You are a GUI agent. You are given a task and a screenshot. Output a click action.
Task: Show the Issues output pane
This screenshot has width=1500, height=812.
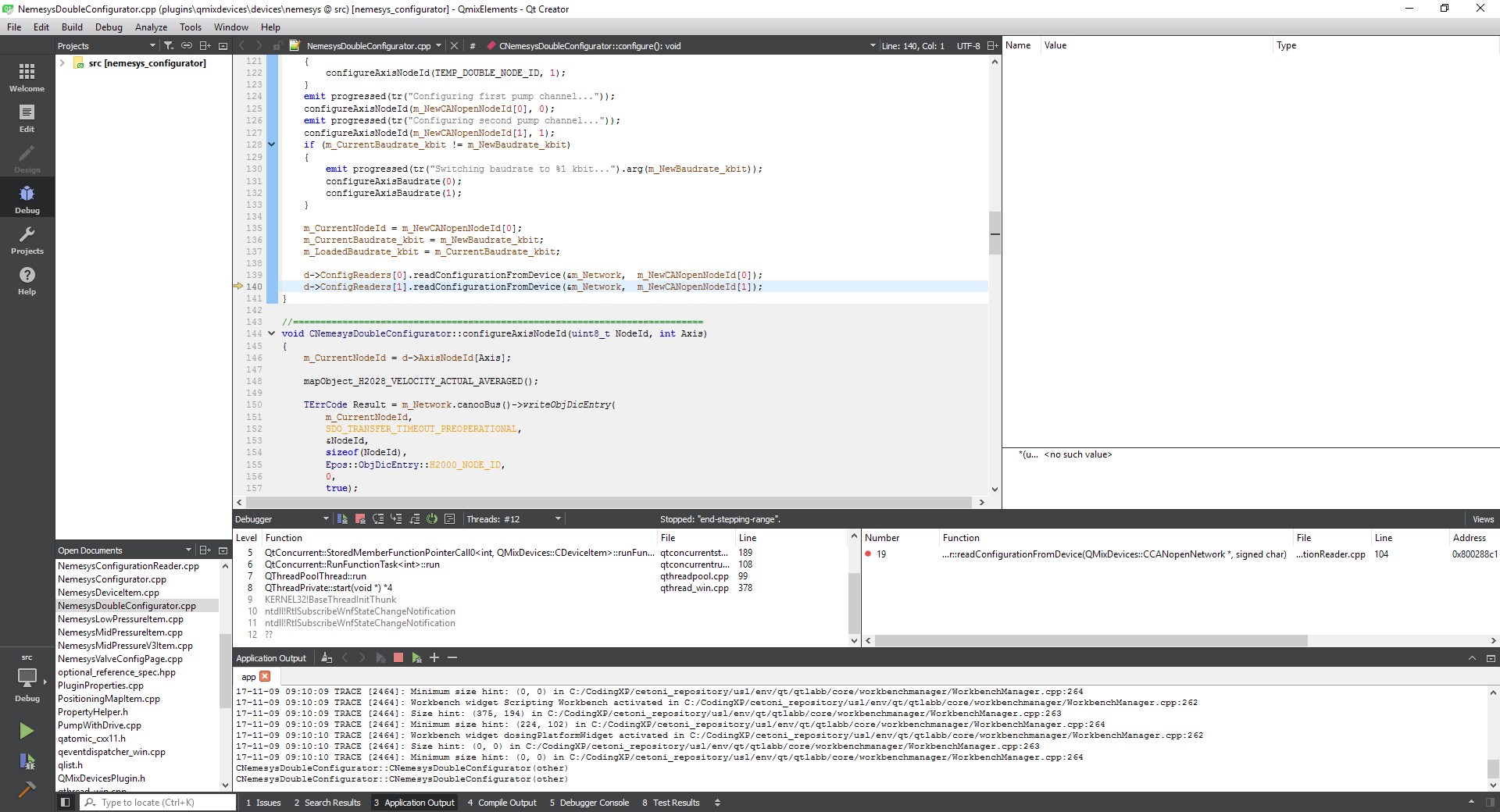pos(263,803)
